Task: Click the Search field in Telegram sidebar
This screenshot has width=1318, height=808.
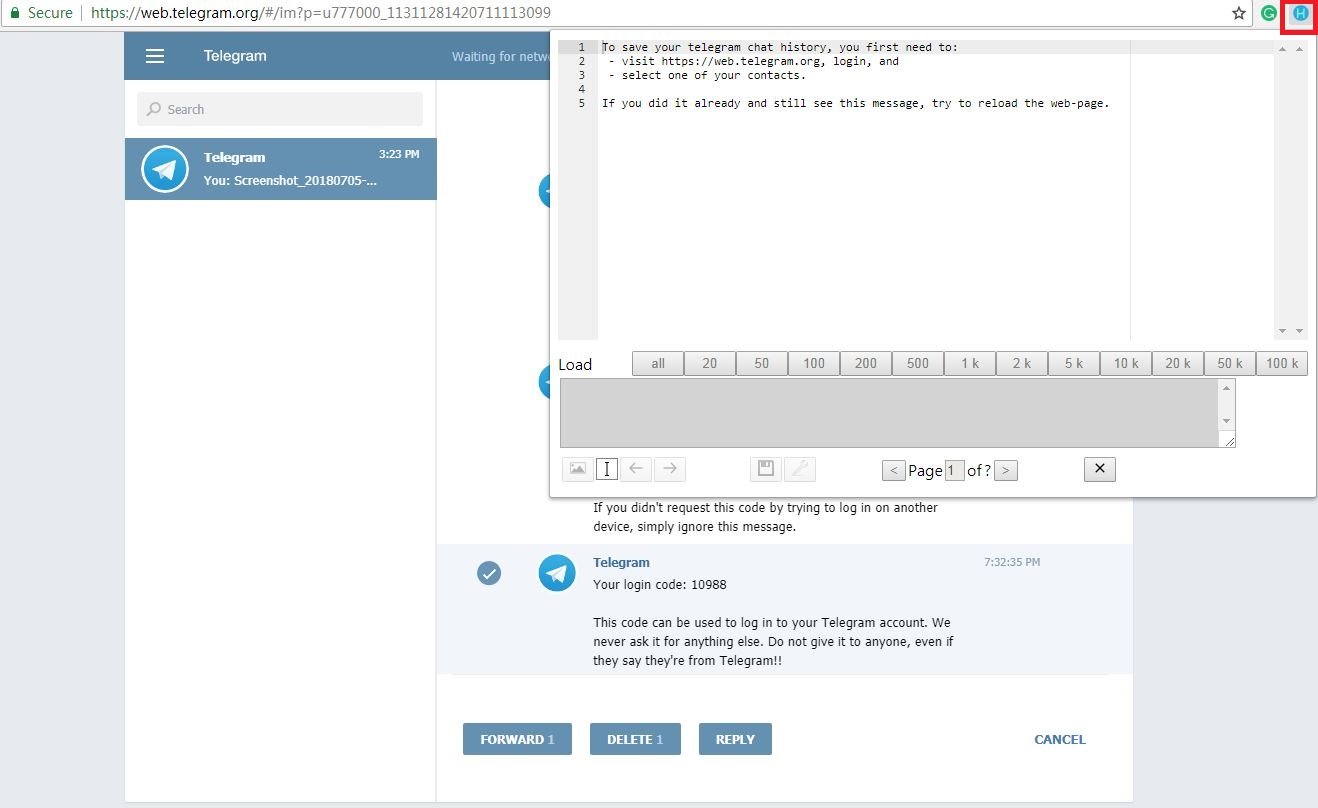Action: point(280,108)
